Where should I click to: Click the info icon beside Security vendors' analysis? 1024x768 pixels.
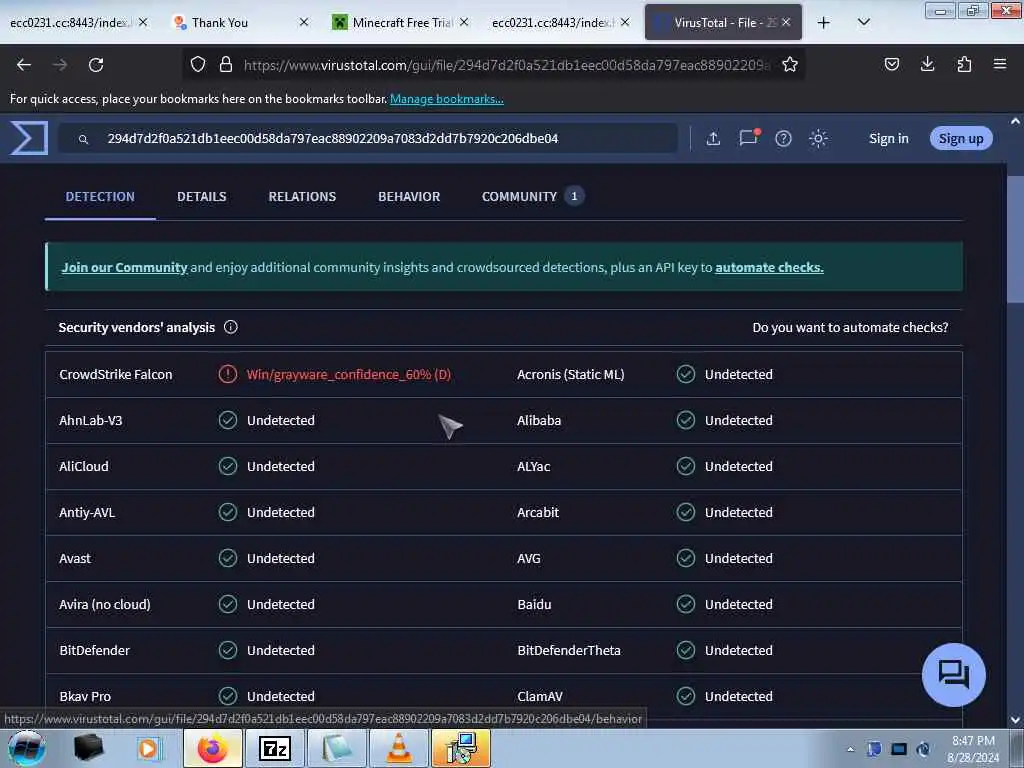point(231,327)
